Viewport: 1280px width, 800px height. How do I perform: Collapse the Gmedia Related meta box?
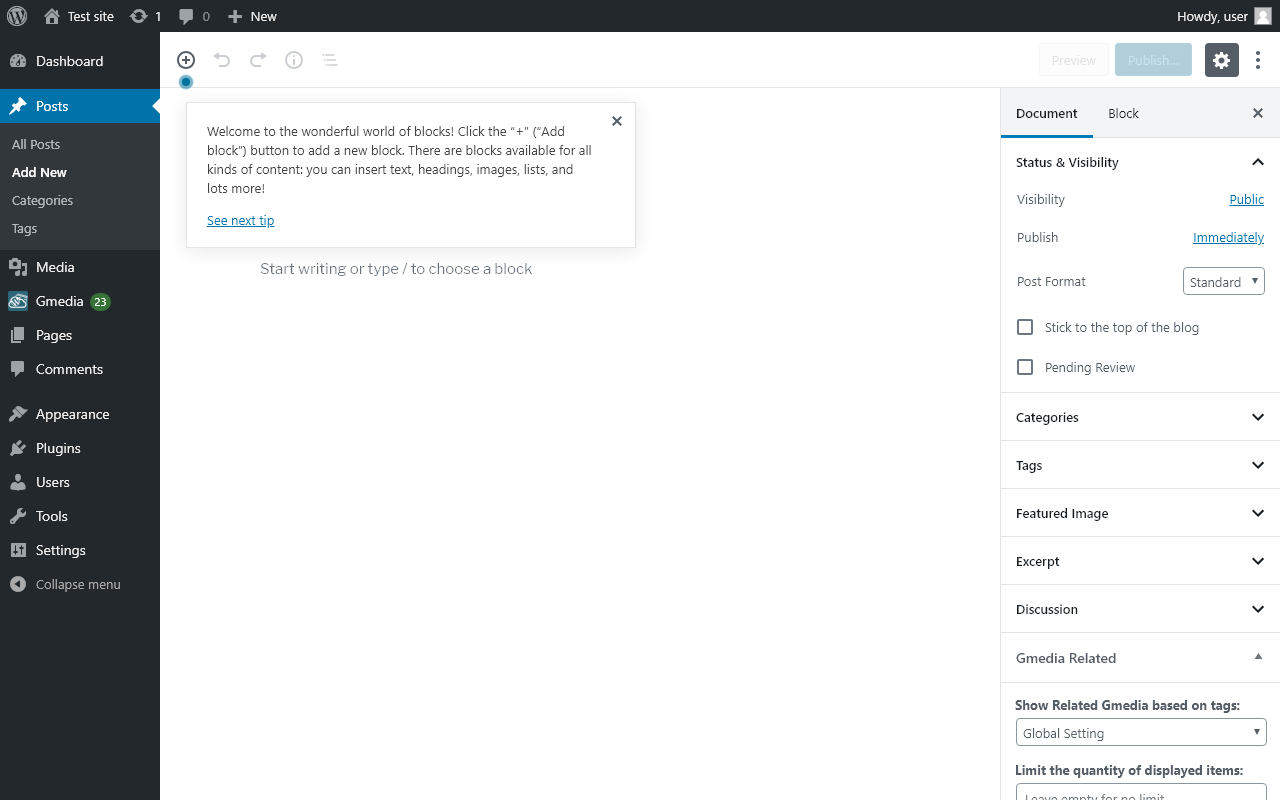click(1258, 657)
